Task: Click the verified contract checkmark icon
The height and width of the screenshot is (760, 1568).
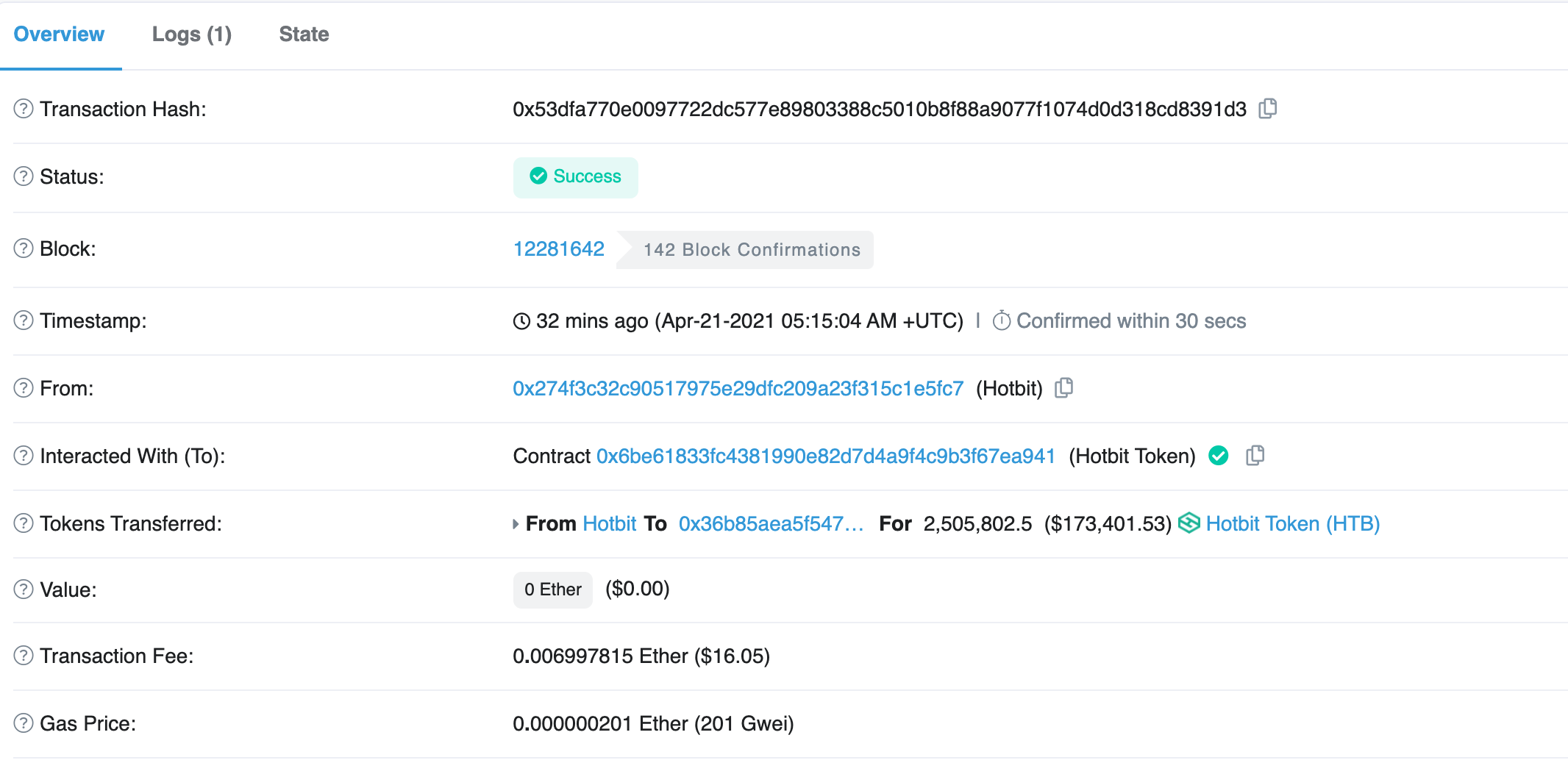Action: (1219, 456)
